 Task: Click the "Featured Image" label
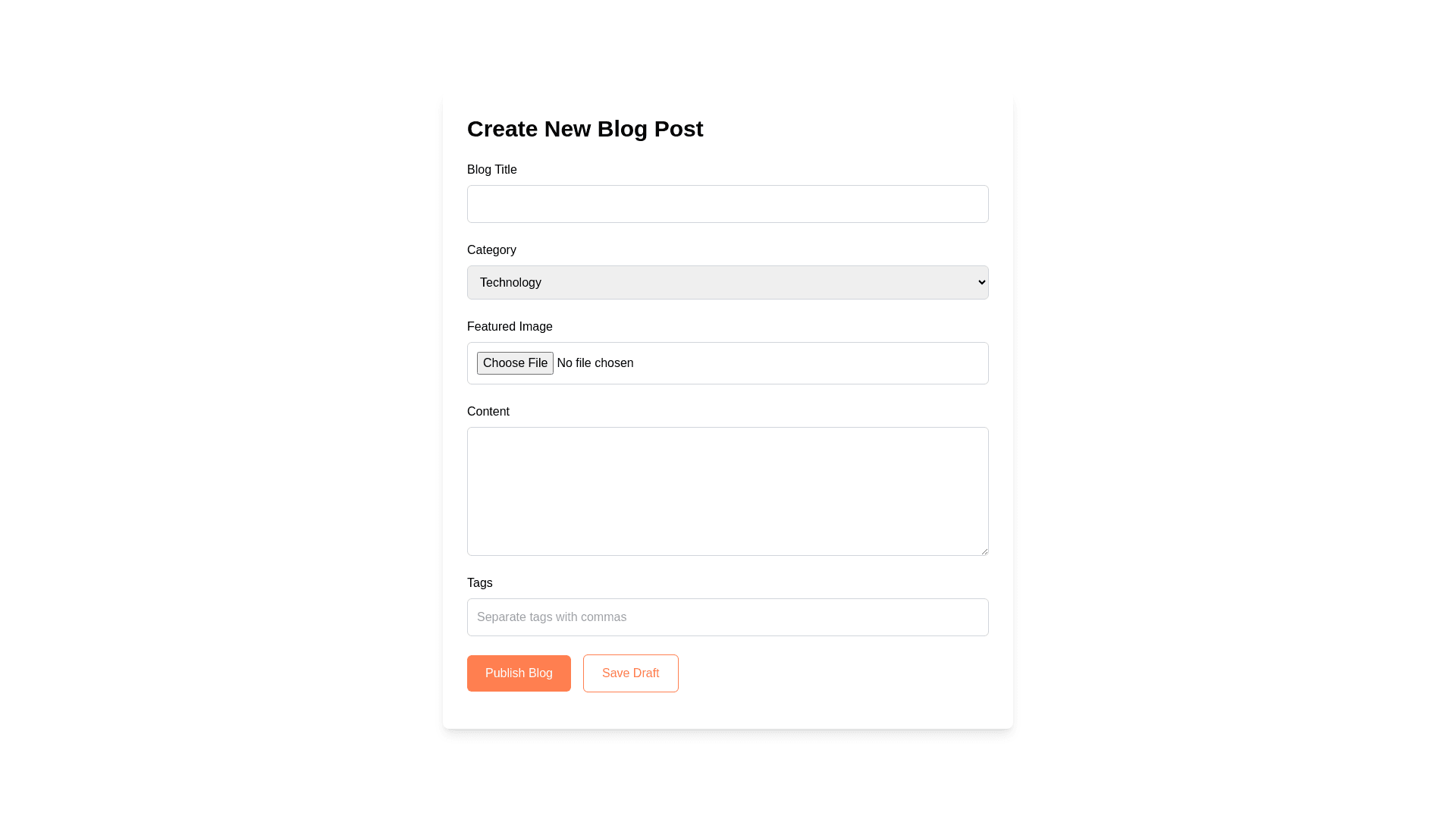pos(510,327)
